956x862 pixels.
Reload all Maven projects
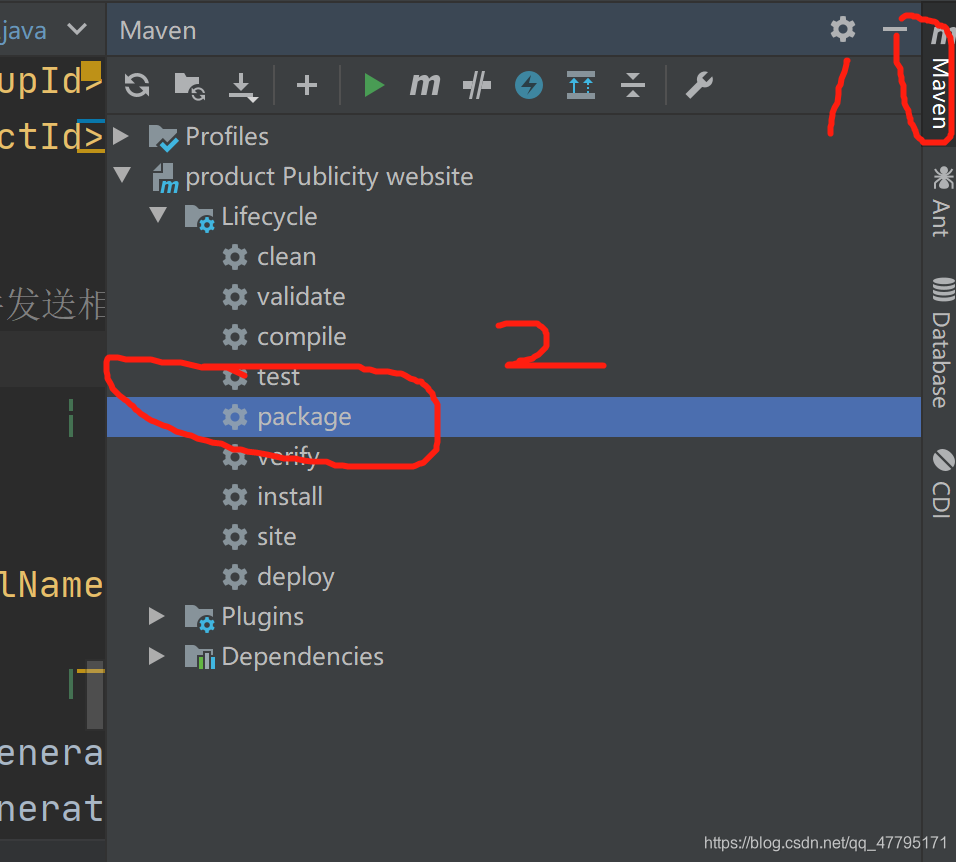(x=137, y=85)
